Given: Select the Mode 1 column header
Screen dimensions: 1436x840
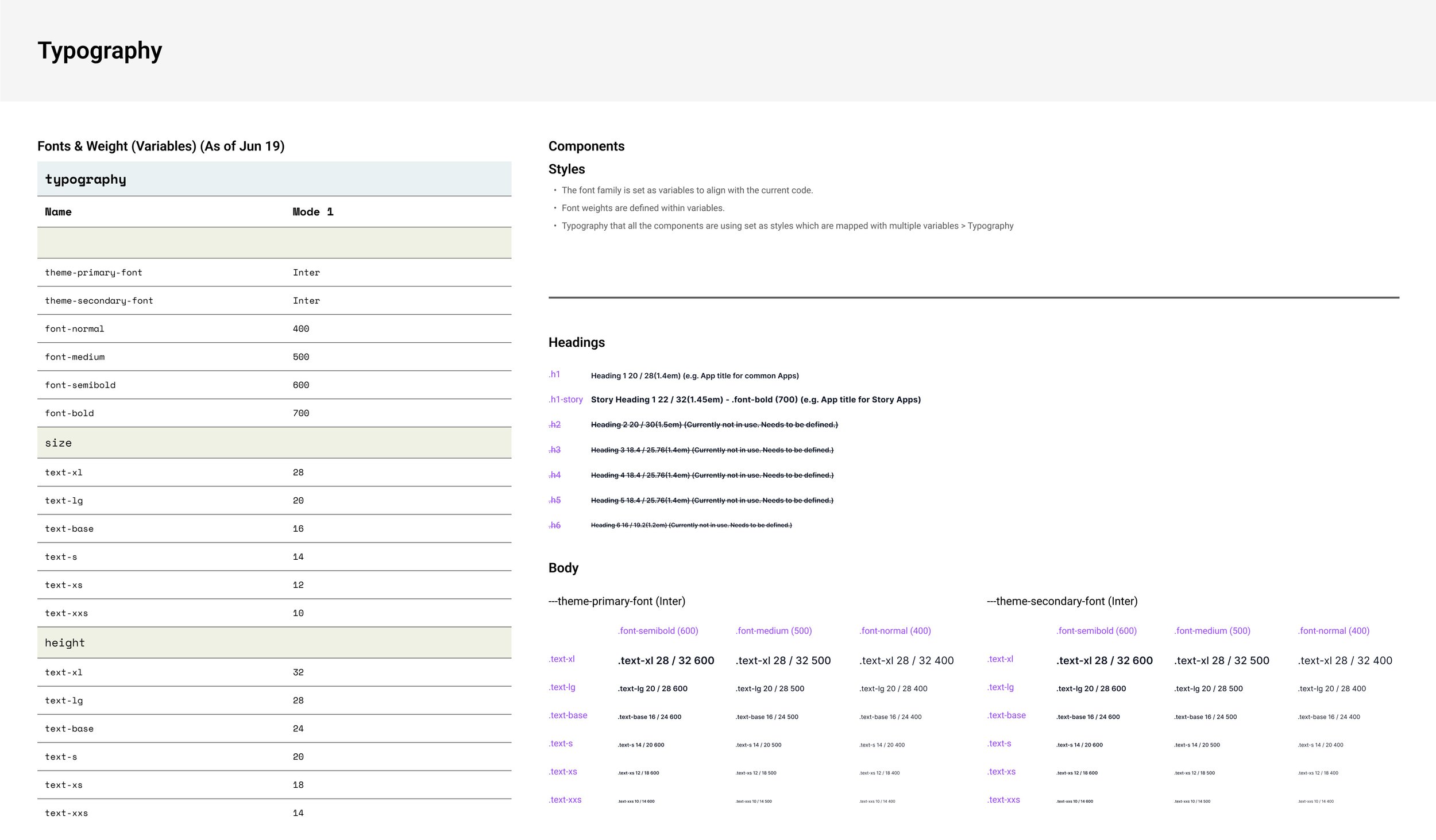Looking at the screenshot, I should (x=313, y=212).
